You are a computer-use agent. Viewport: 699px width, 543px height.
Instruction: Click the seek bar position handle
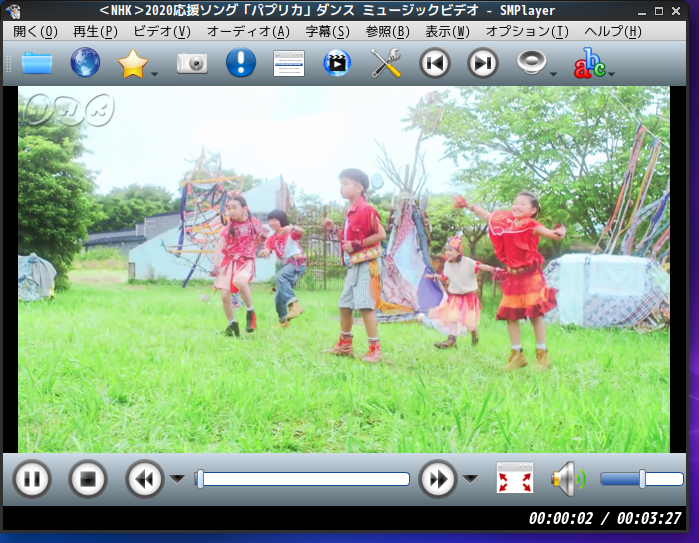200,479
